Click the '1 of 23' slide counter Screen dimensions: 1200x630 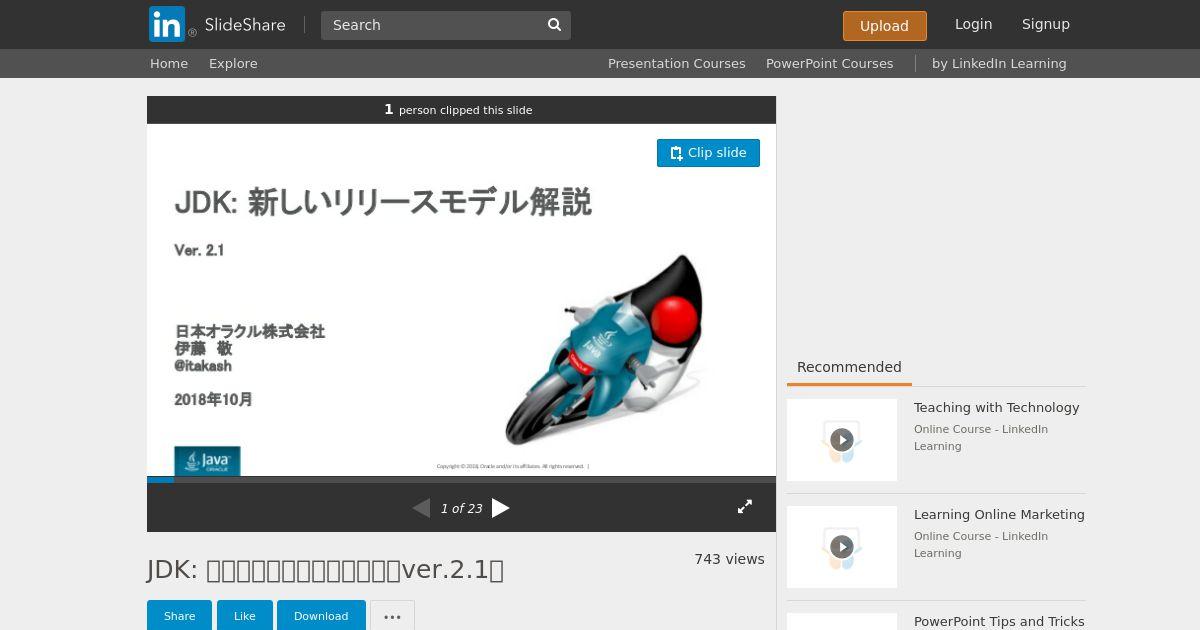point(461,508)
